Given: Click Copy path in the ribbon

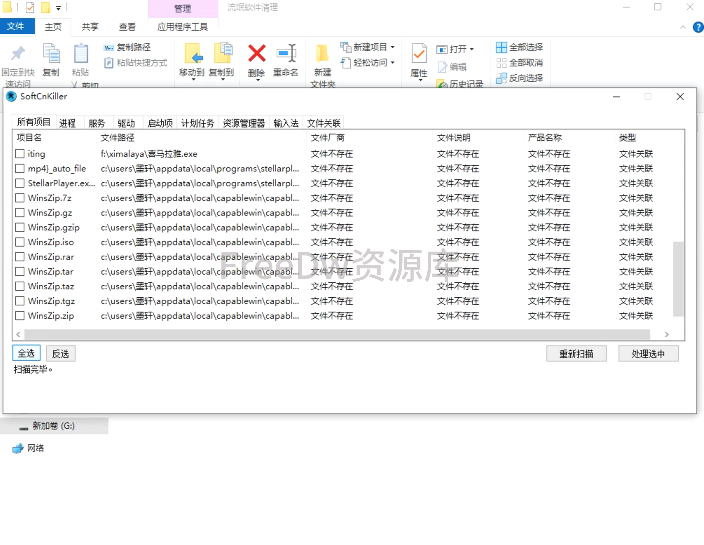Looking at the screenshot, I should point(127,47).
